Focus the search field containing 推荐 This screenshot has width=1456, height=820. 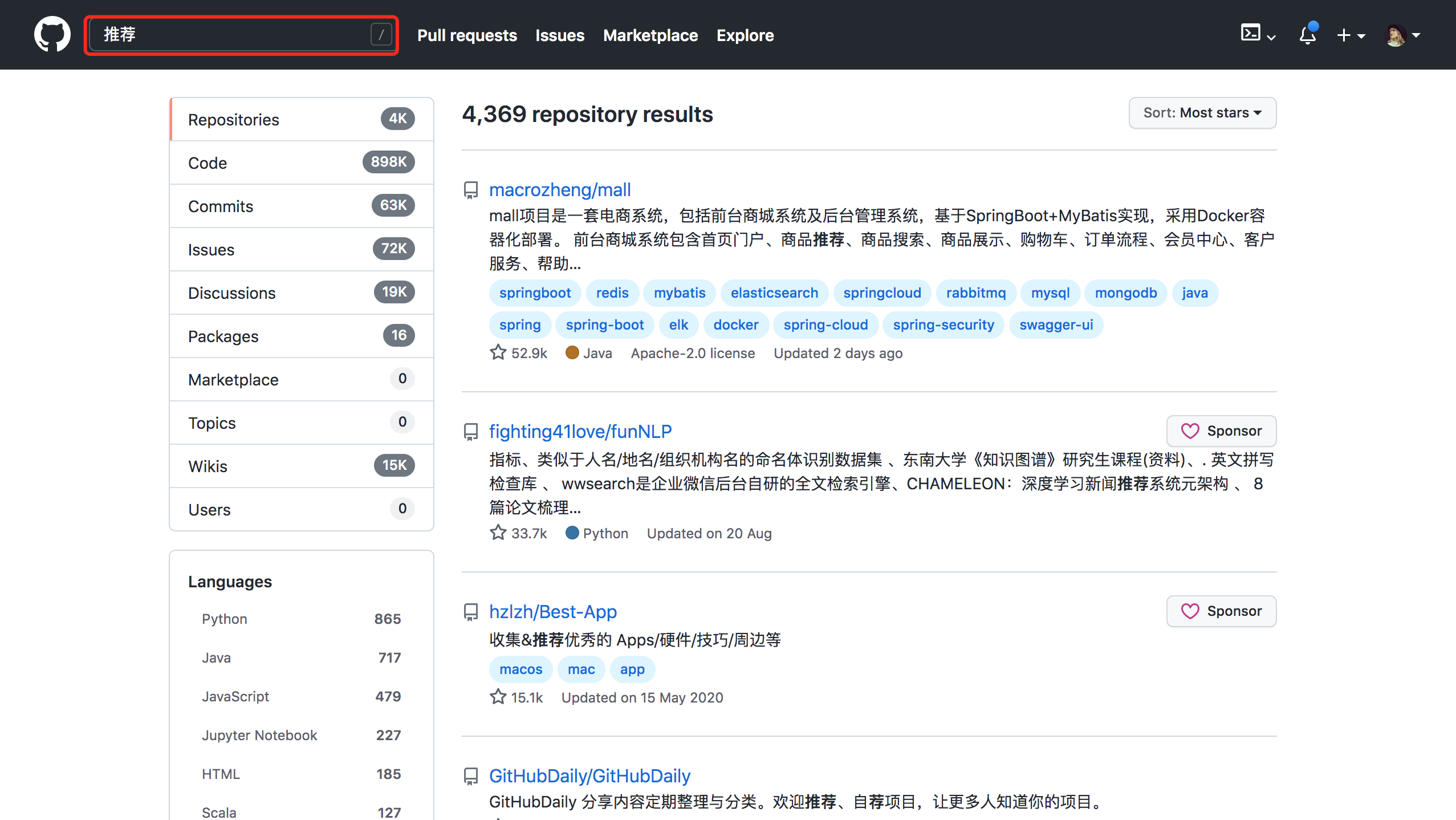point(228,35)
